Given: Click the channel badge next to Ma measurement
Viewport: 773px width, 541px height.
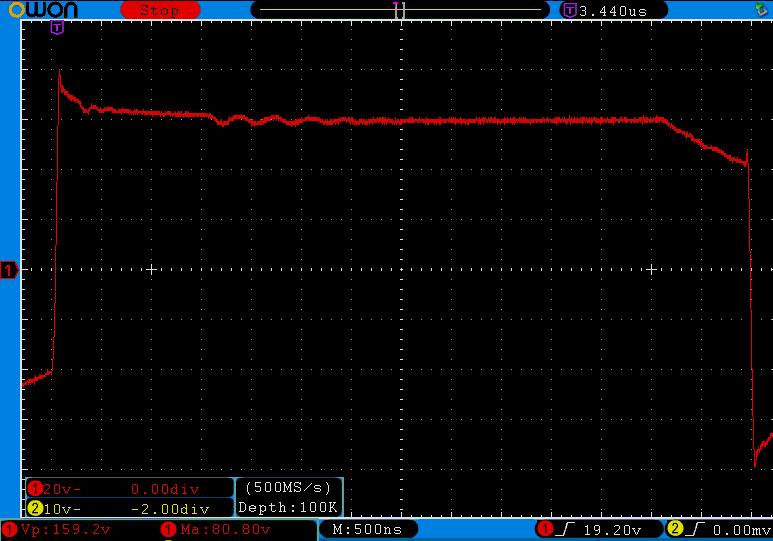Looking at the screenshot, I should (168, 530).
